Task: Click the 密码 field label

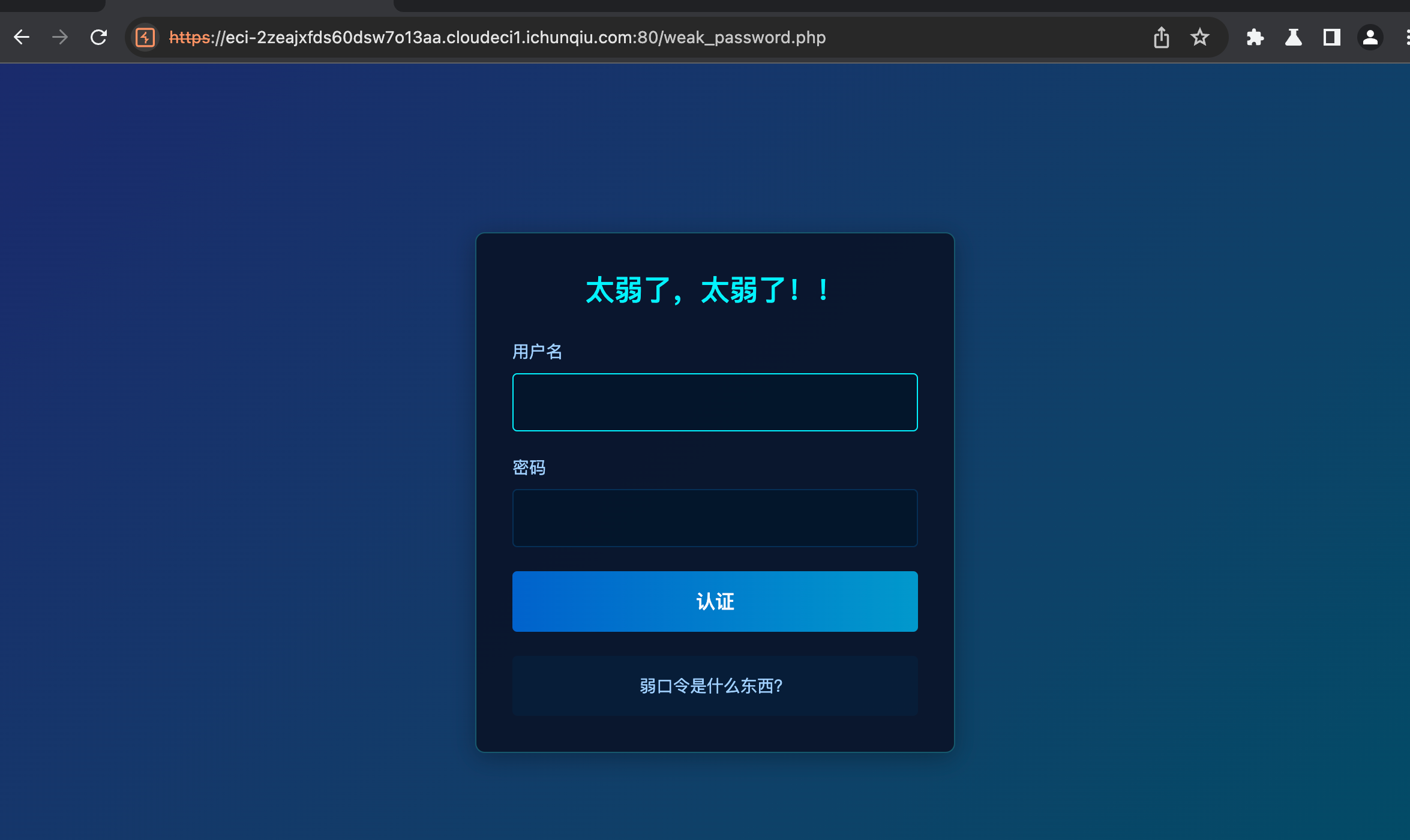Action: click(x=529, y=467)
